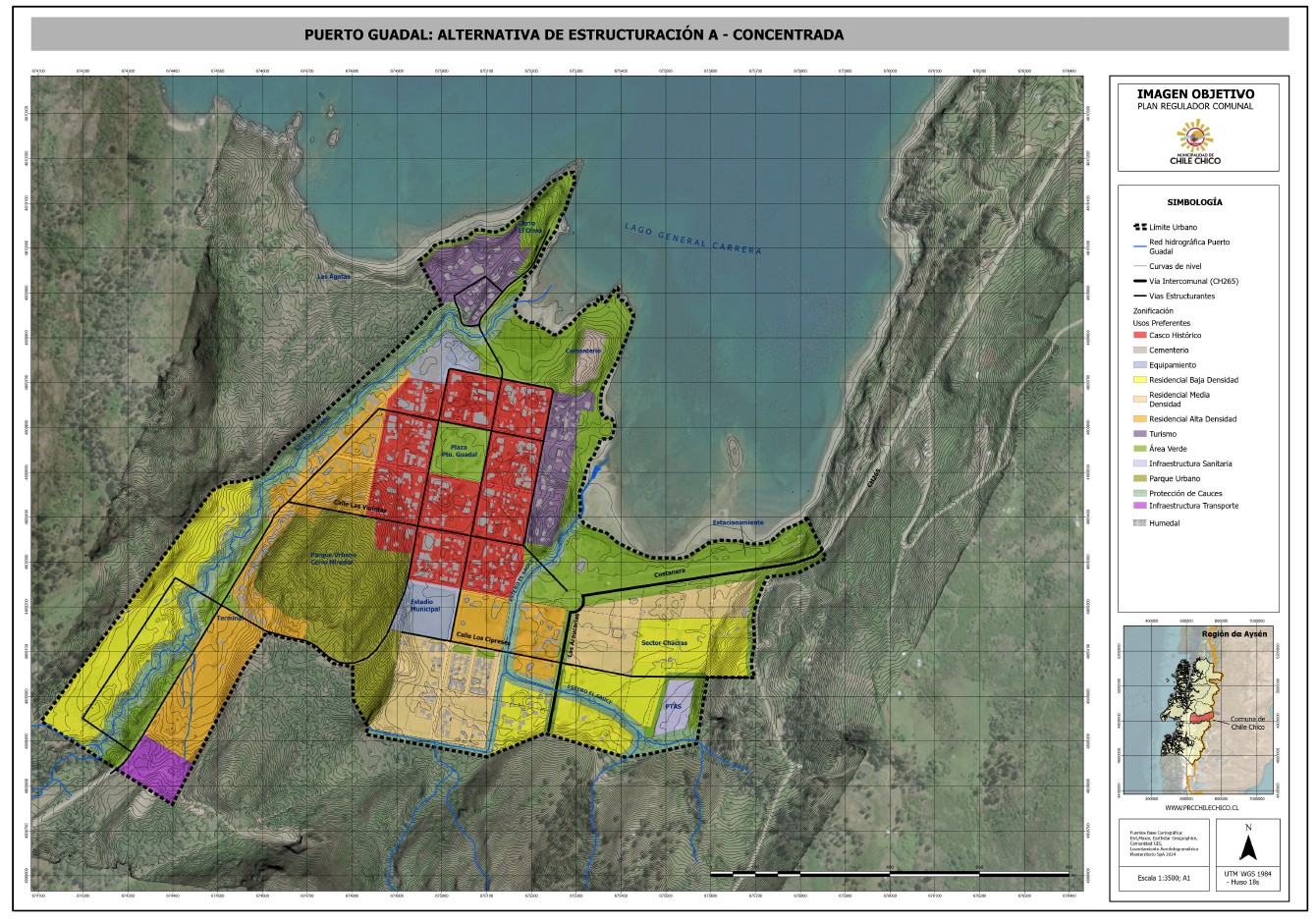Click the Humedal legend symbol

pos(1139,522)
